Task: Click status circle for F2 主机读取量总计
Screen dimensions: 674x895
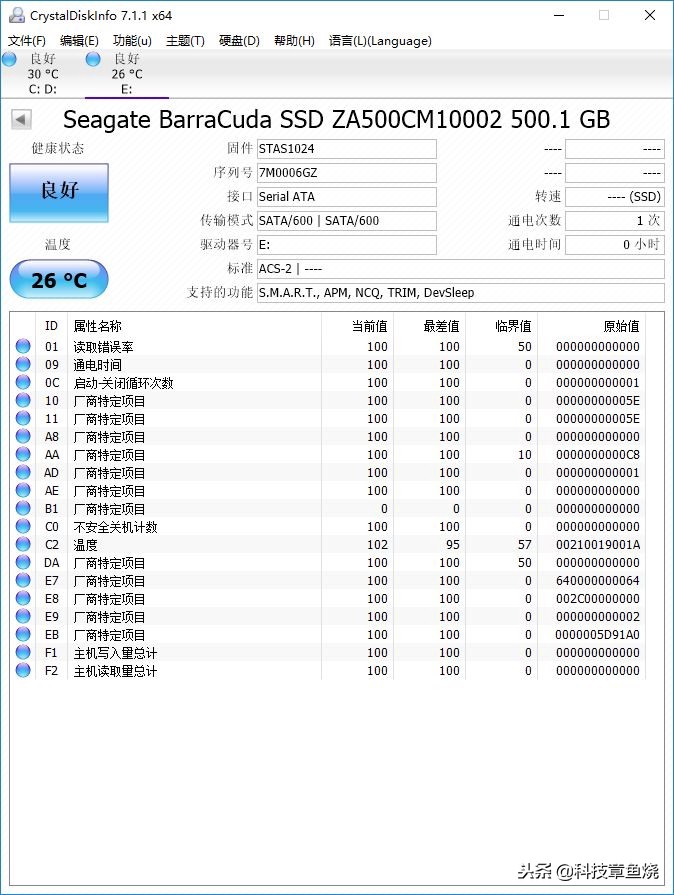Action: [x=23, y=670]
